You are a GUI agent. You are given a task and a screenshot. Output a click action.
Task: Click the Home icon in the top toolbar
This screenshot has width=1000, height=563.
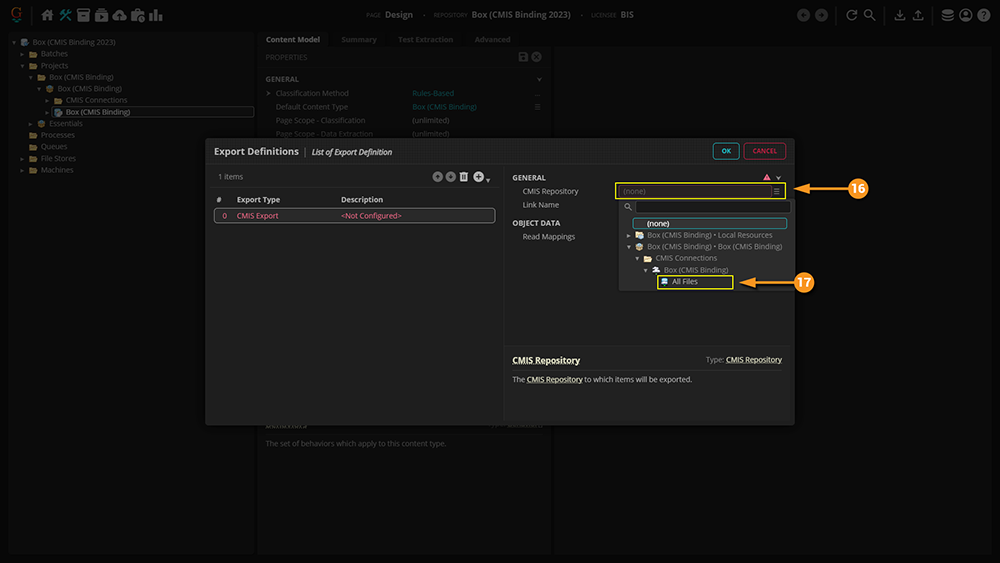click(47, 15)
